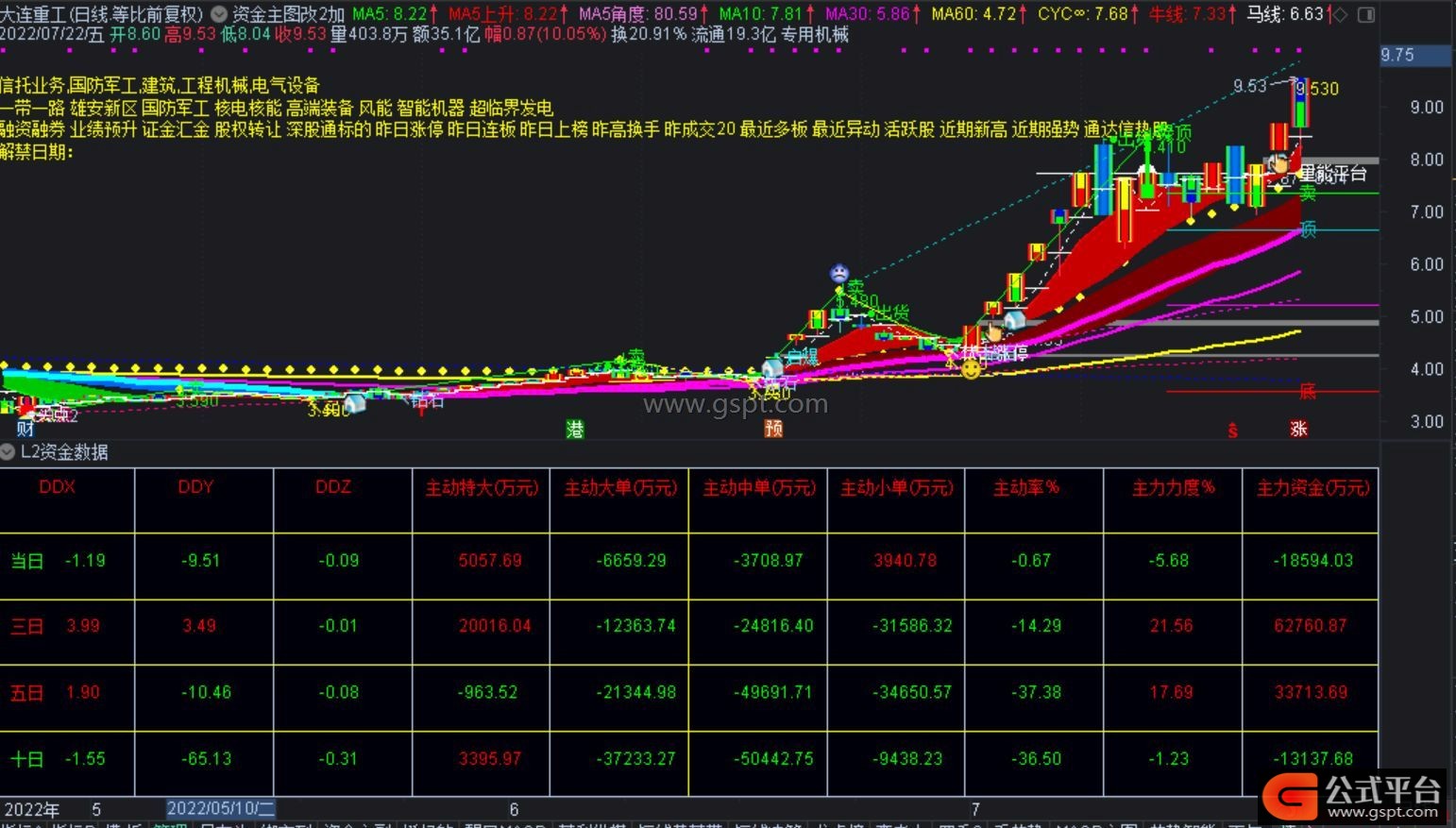This screenshot has height=828, width=1456.
Task: Click the 资金主图改2加 indicator name
Action: click(288, 14)
